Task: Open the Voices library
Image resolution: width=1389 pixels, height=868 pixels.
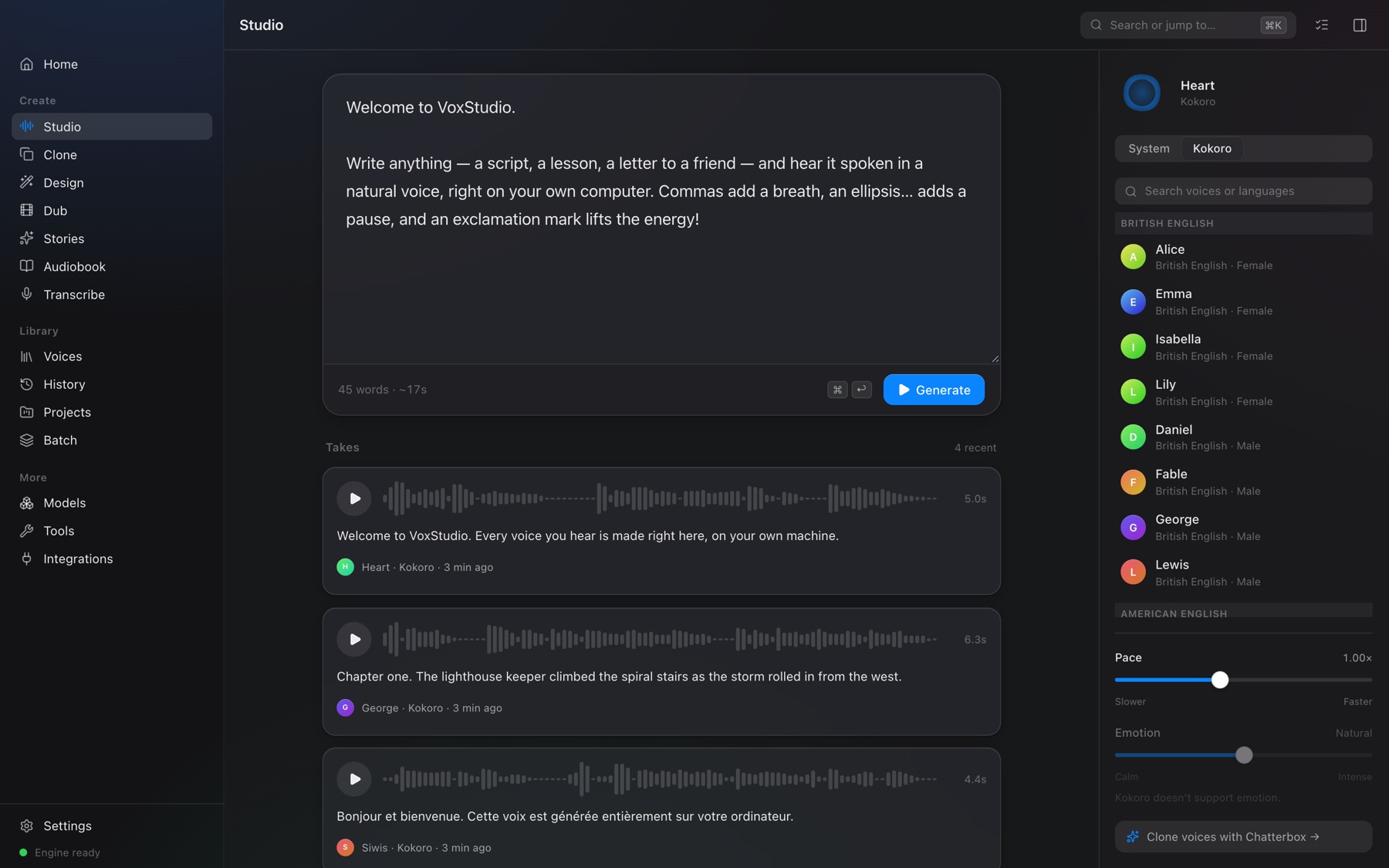Action: (112, 356)
